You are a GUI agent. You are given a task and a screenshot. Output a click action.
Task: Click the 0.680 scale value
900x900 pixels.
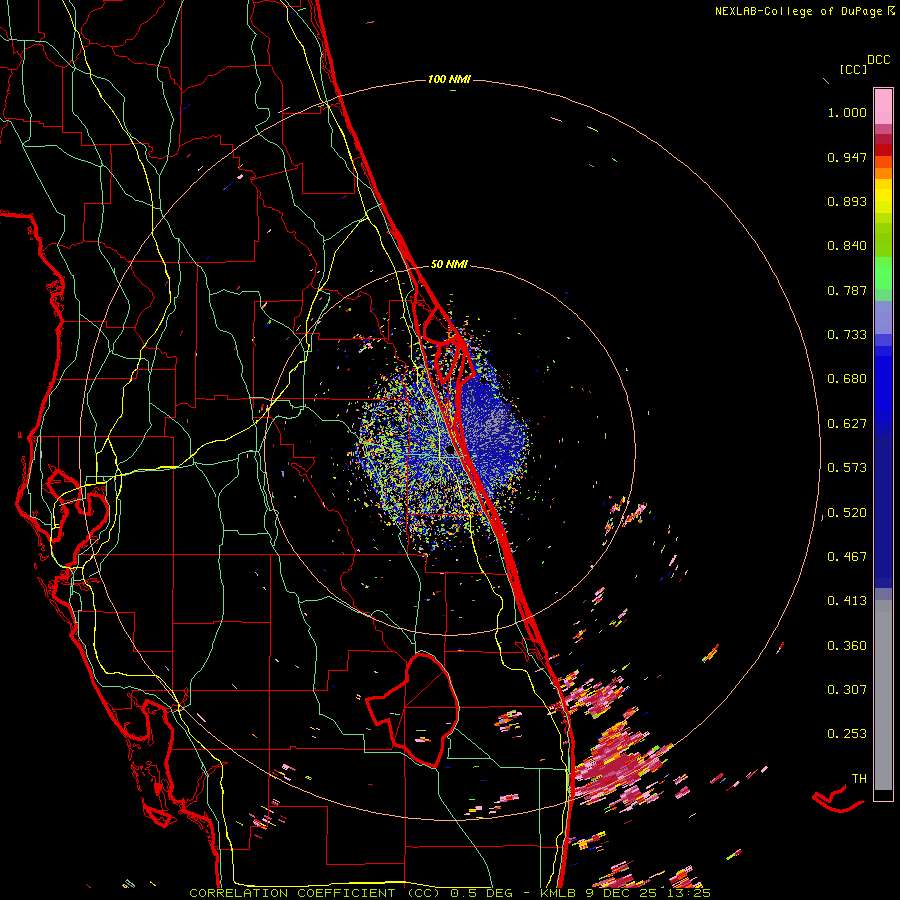[847, 379]
